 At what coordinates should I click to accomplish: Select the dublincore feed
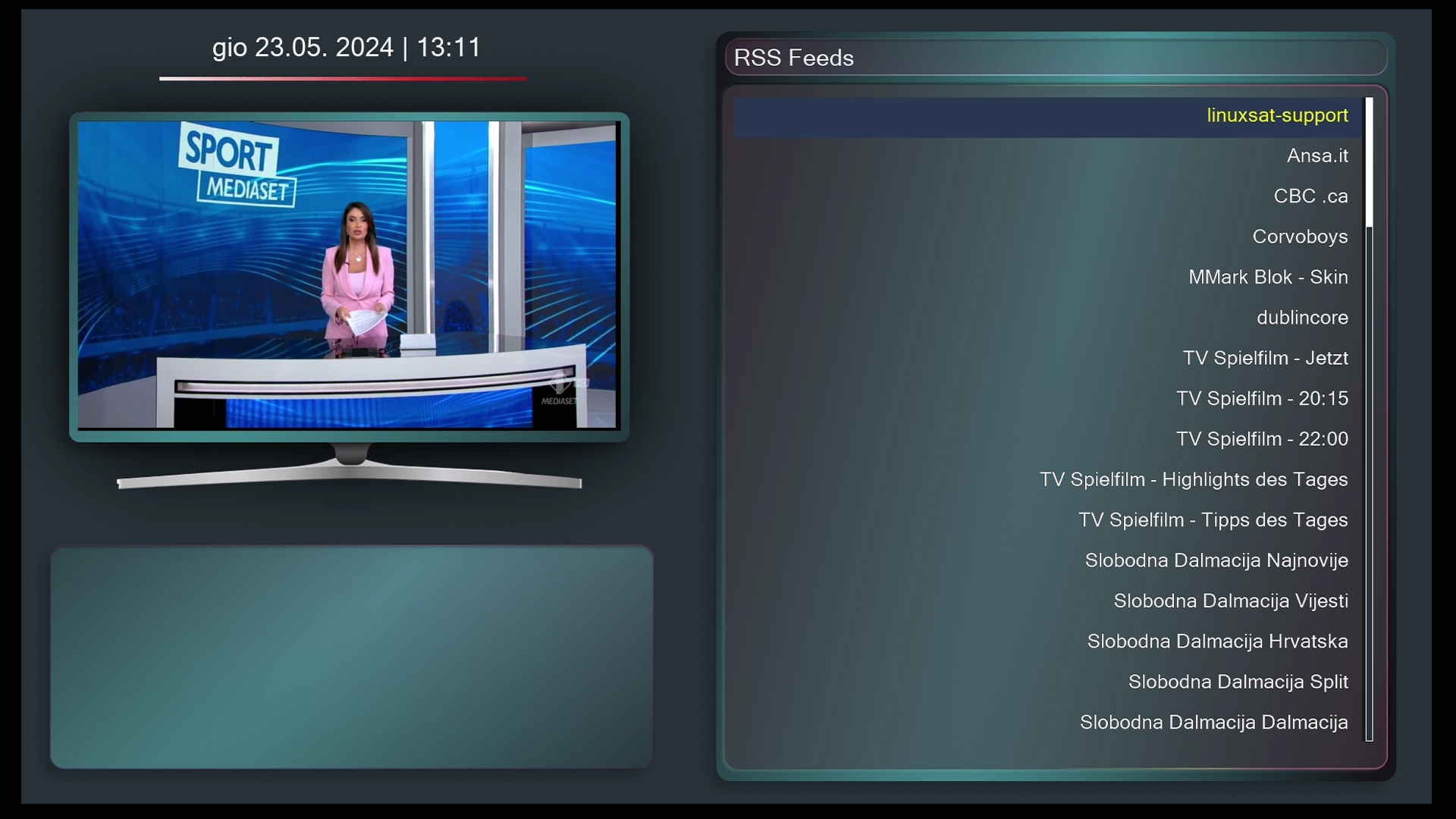click(1302, 318)
